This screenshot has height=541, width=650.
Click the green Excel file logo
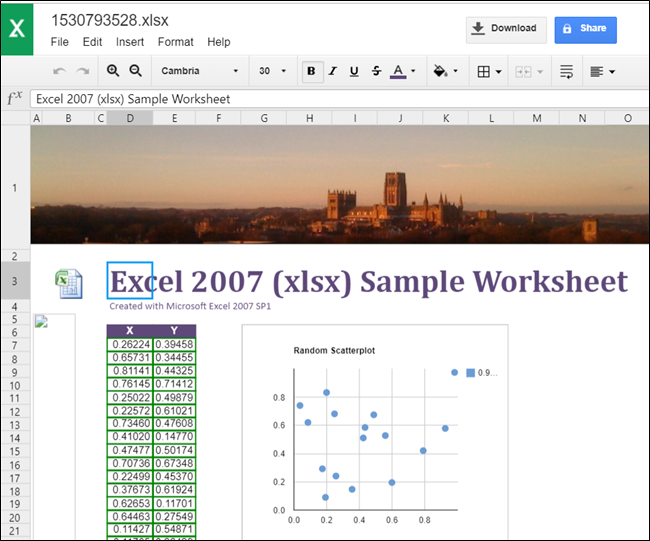(x=17, y=29)
